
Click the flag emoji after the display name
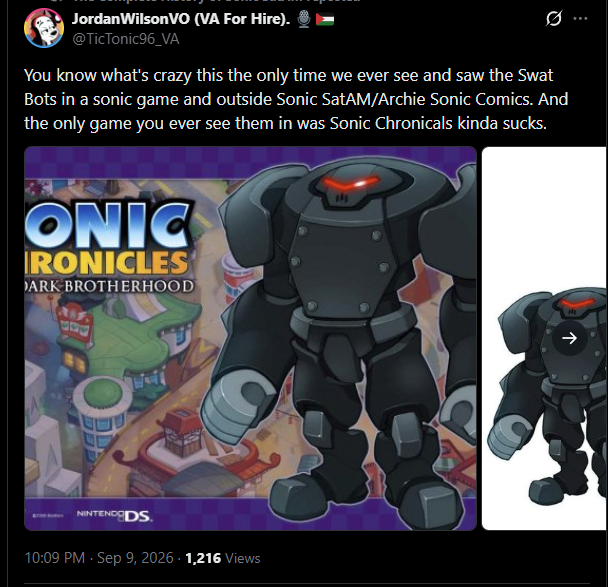click(x=325, y=19)
